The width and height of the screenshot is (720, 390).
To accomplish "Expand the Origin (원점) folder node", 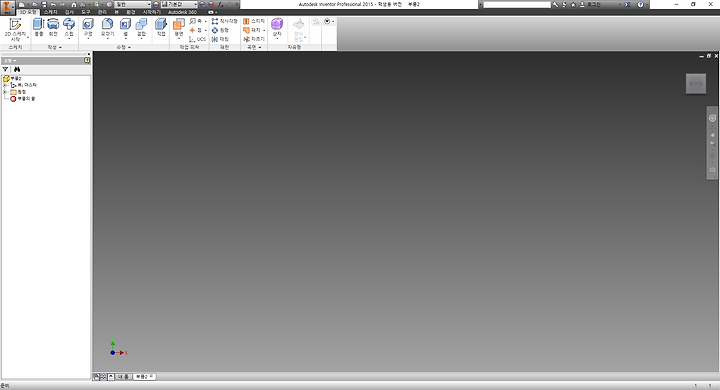I will tap(5, 92).
